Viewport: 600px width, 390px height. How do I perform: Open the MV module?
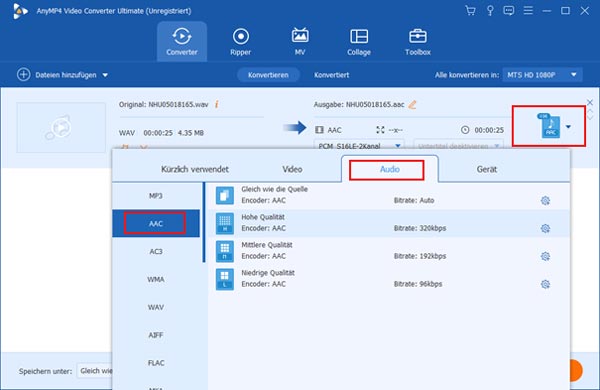point(300,42)
